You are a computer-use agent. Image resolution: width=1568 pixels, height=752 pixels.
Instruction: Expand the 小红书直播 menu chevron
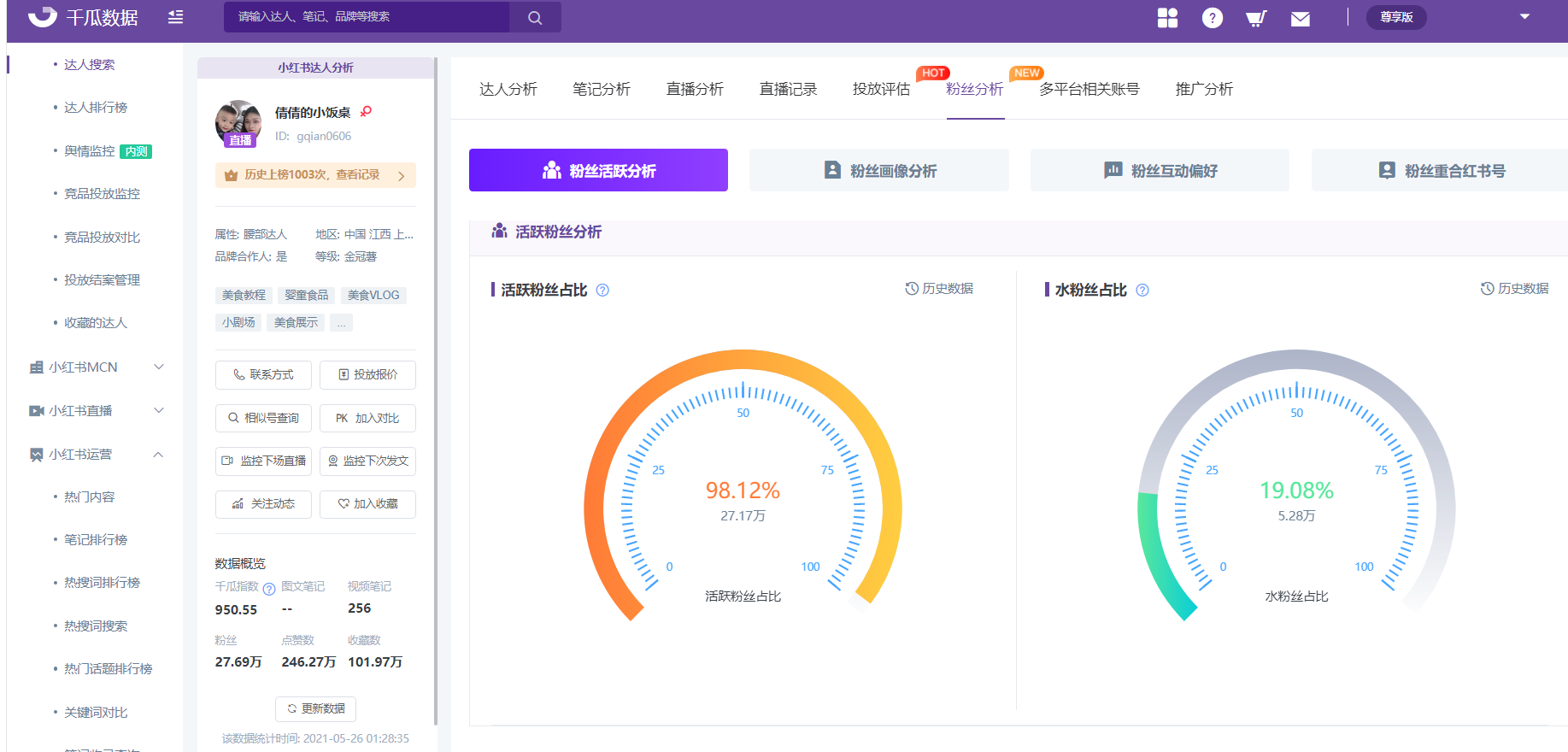pyautogui.click(x=159, y=410)
